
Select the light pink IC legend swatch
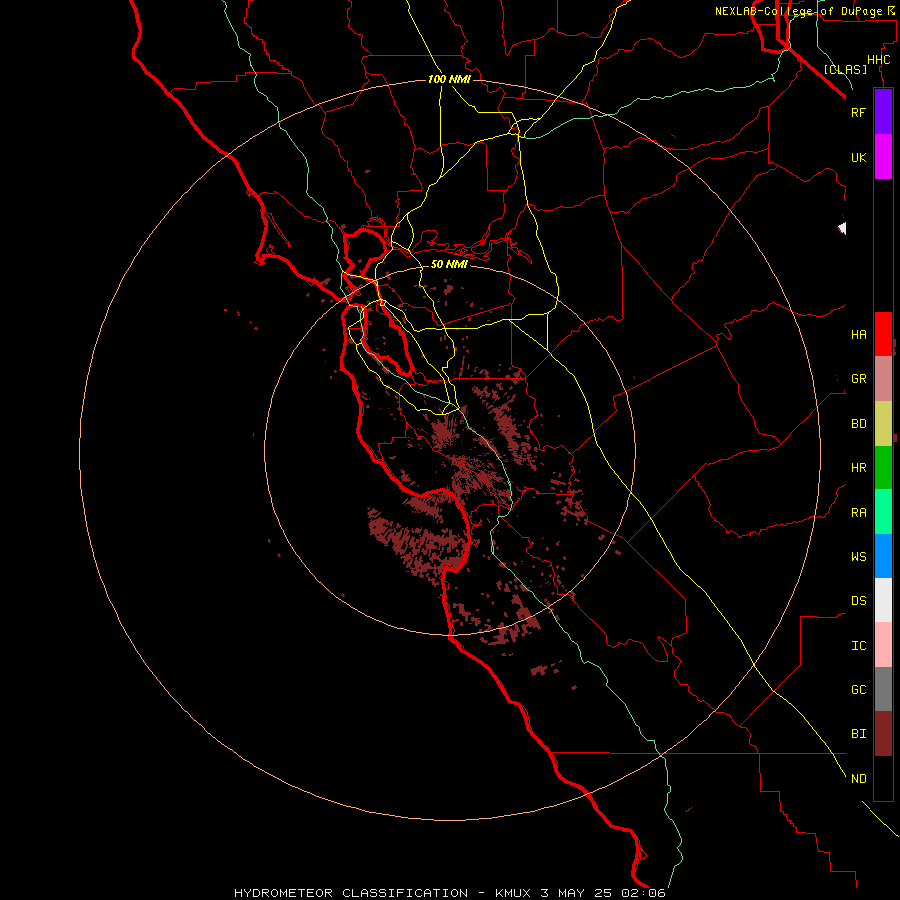coord(883,645)
